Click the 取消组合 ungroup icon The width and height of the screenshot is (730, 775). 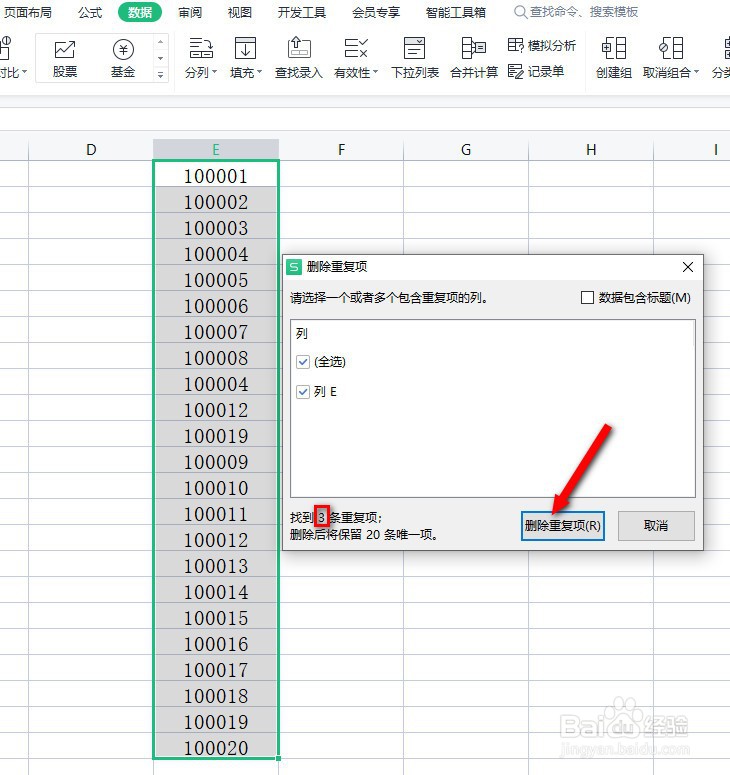click(671, 48)
